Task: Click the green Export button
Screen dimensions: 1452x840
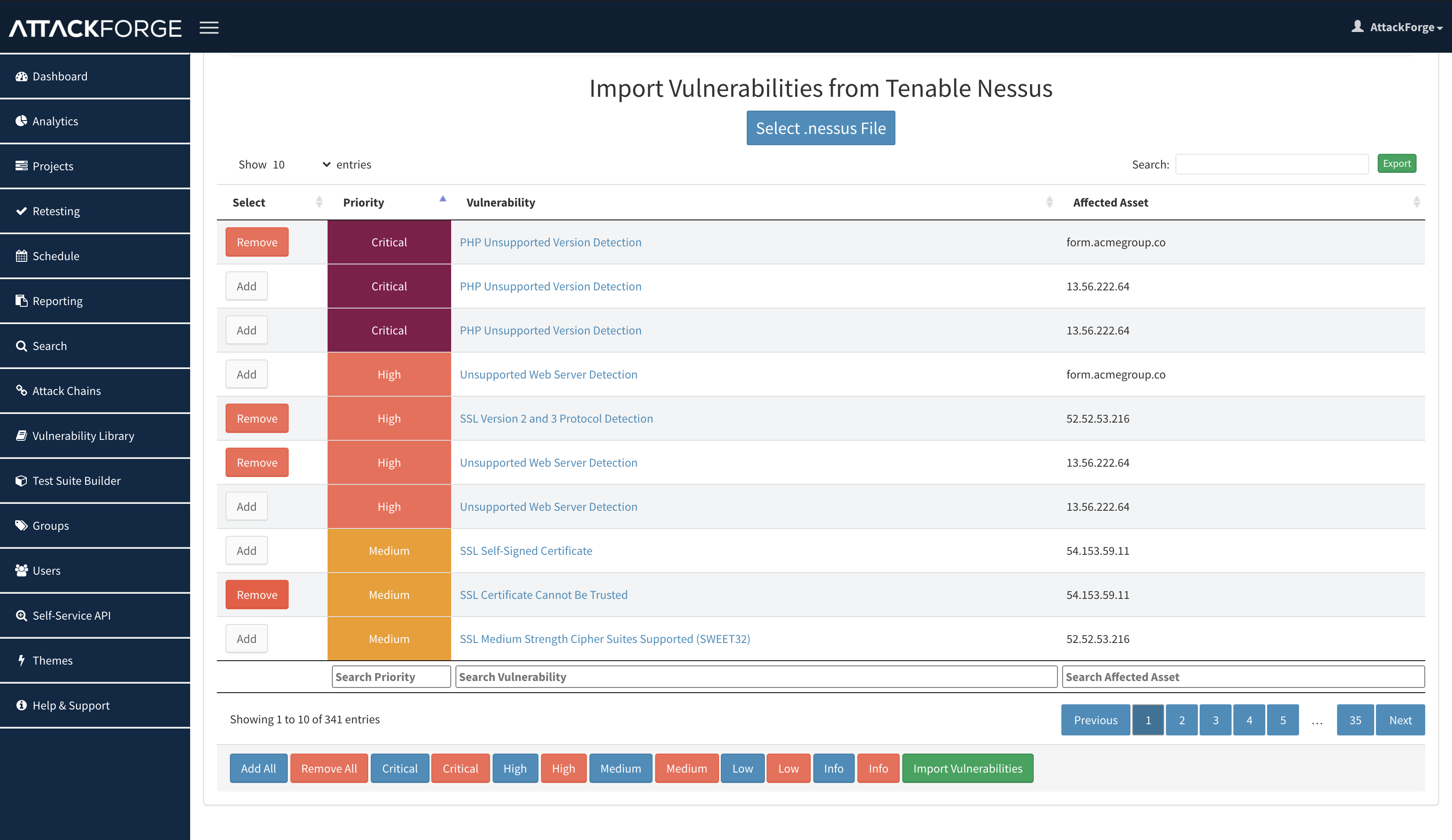Action: 1397,164
